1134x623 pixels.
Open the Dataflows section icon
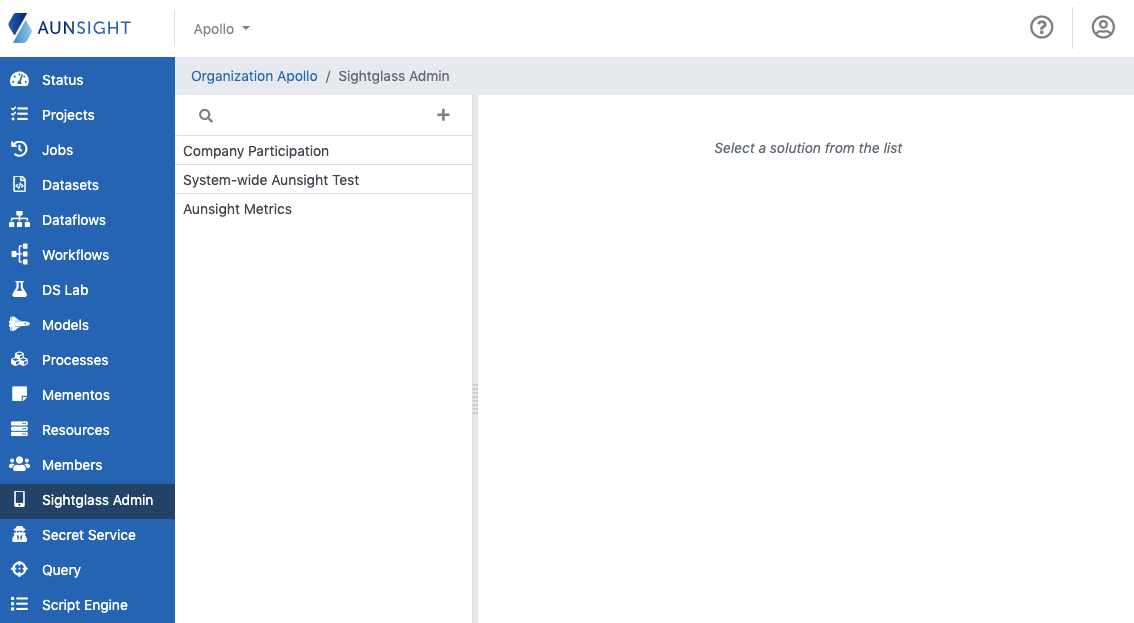22,219
